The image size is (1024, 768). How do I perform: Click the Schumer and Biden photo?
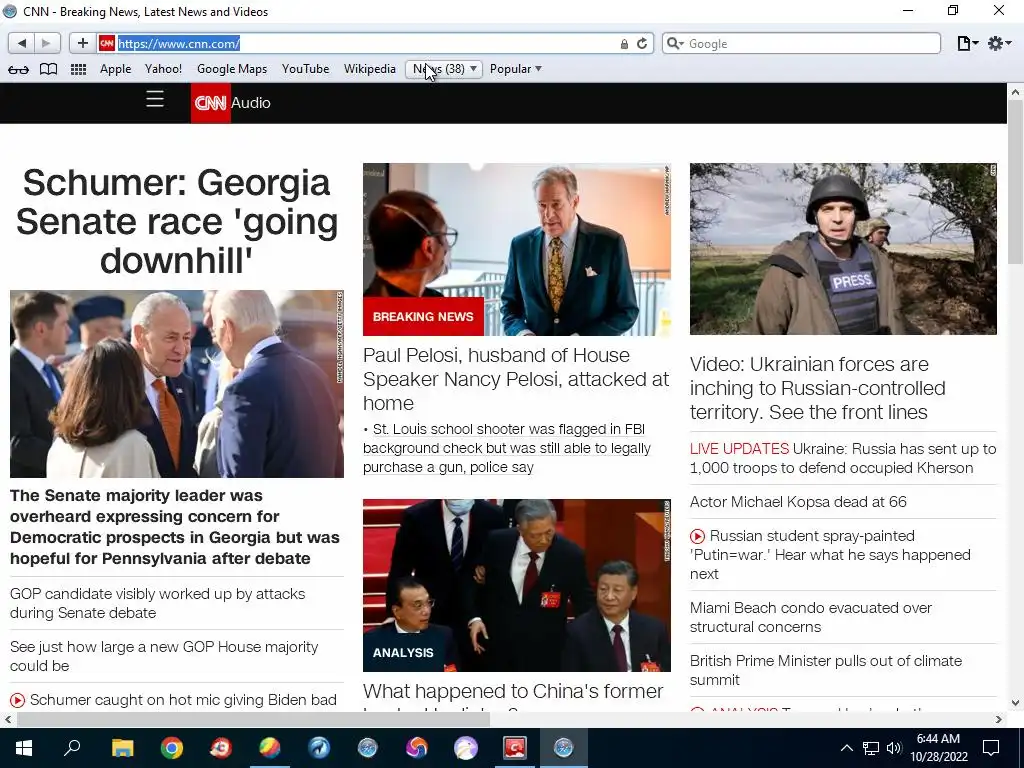[x=176, y=384]
